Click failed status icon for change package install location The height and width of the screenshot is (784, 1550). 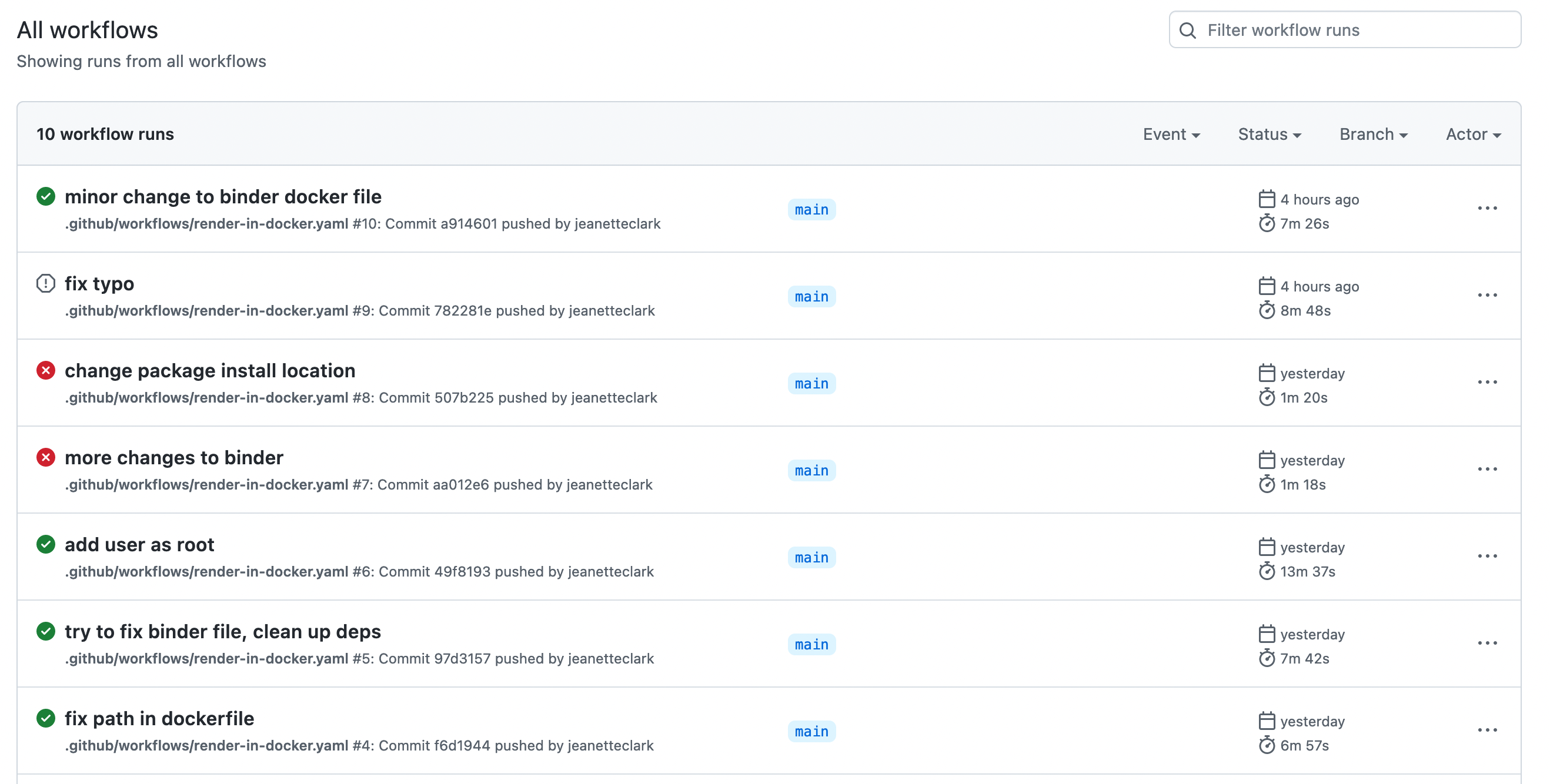(x=46, y=370)
